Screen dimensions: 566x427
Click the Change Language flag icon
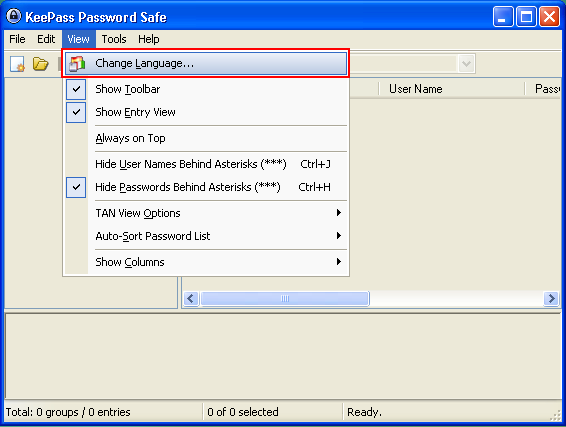(77, 64)
